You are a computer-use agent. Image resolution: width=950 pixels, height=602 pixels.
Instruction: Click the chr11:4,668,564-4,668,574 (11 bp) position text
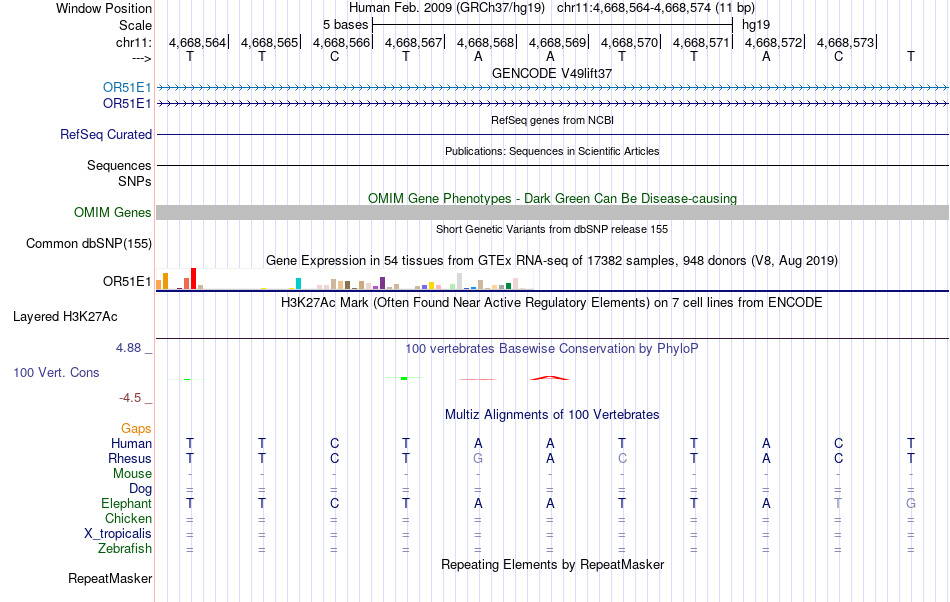coord(656,8)
